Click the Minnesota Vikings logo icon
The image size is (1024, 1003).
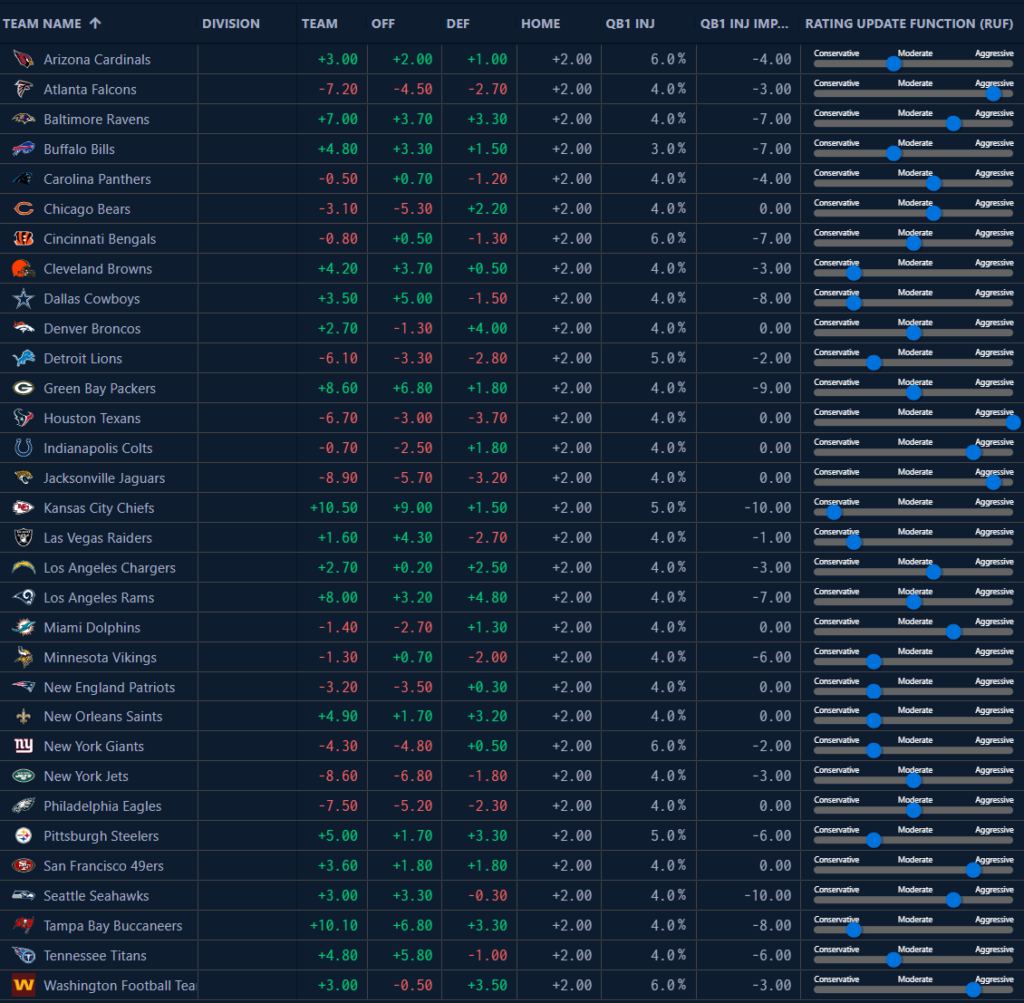tap(24, 658)
